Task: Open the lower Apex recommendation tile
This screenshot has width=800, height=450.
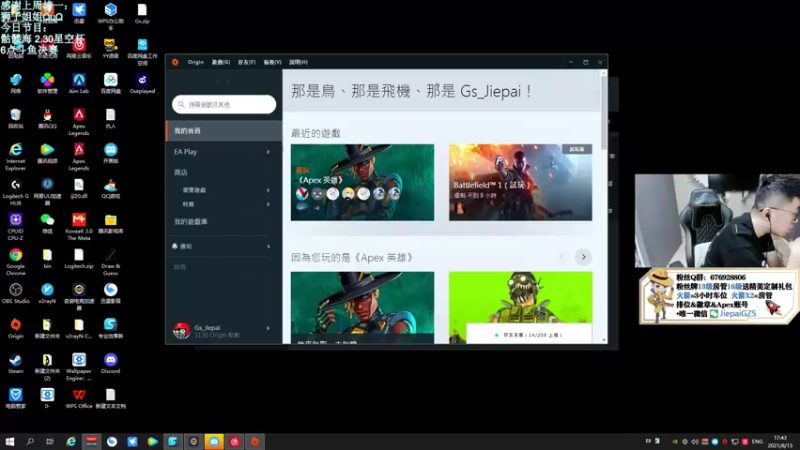Action: pyautogui.click(x=362, y=307)
